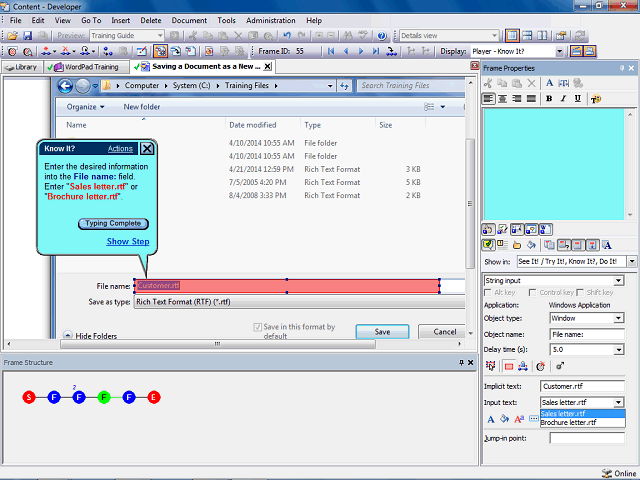Click the Actions link in the bubble
The width and height of the screenshot is (640, 480).
pos(120,149)
